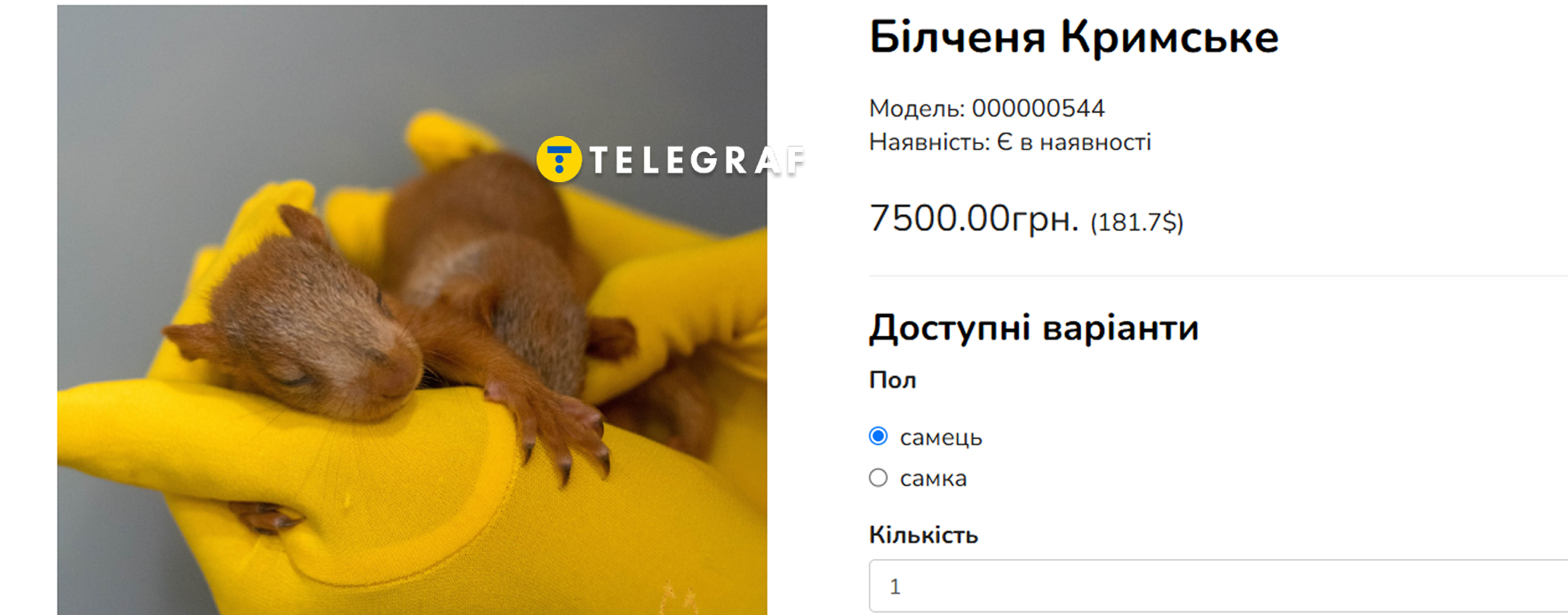Click the TELEGRAF watermark text

click(697, 161)
